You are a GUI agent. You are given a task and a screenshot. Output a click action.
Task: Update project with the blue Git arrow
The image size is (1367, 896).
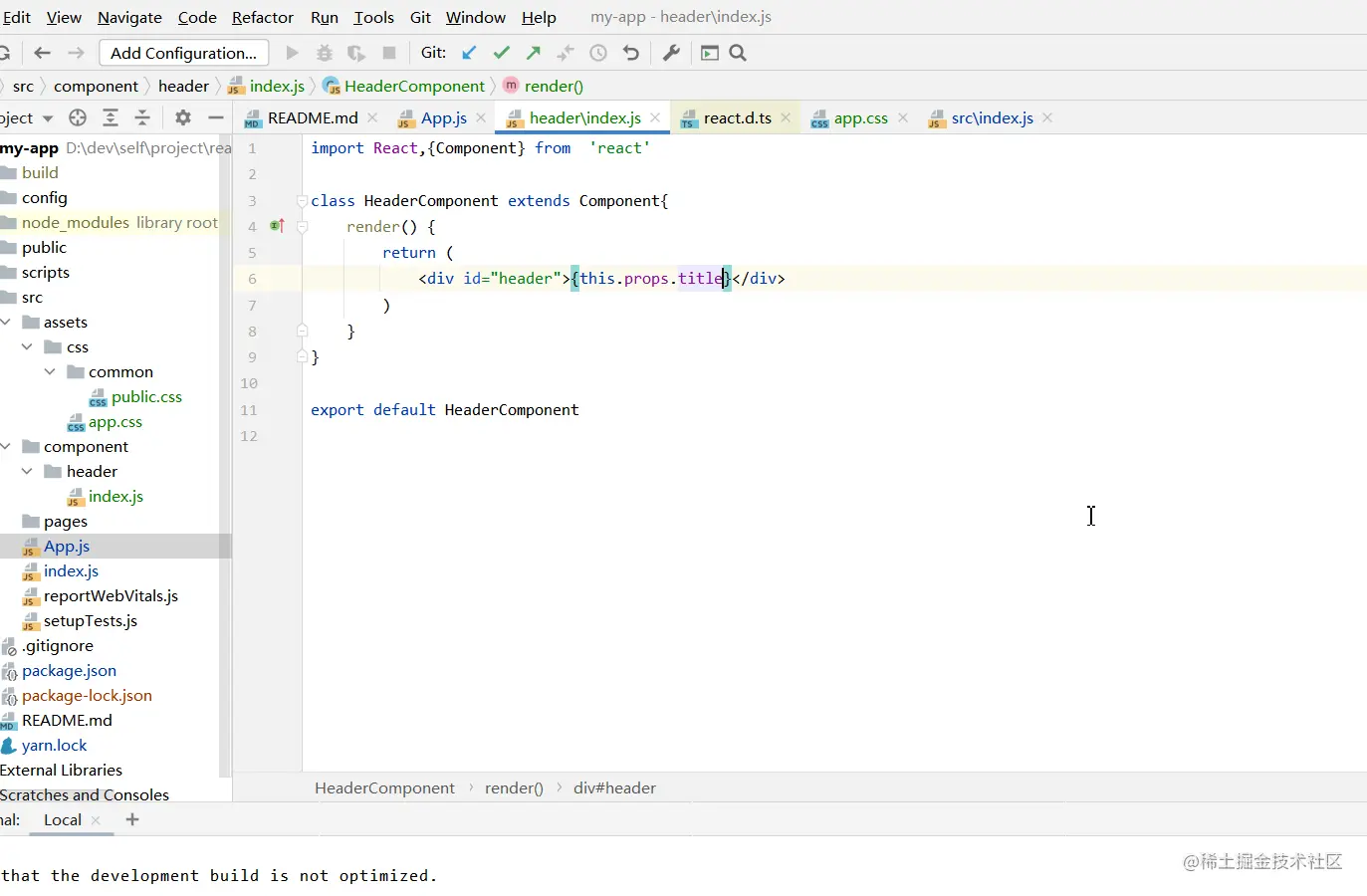469,53
